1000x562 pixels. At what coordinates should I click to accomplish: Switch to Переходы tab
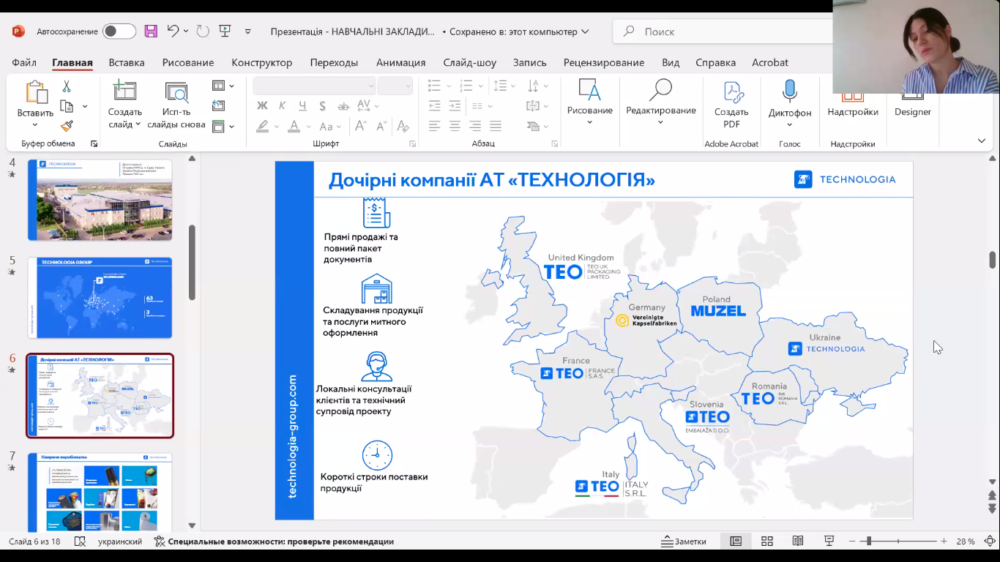334,63
